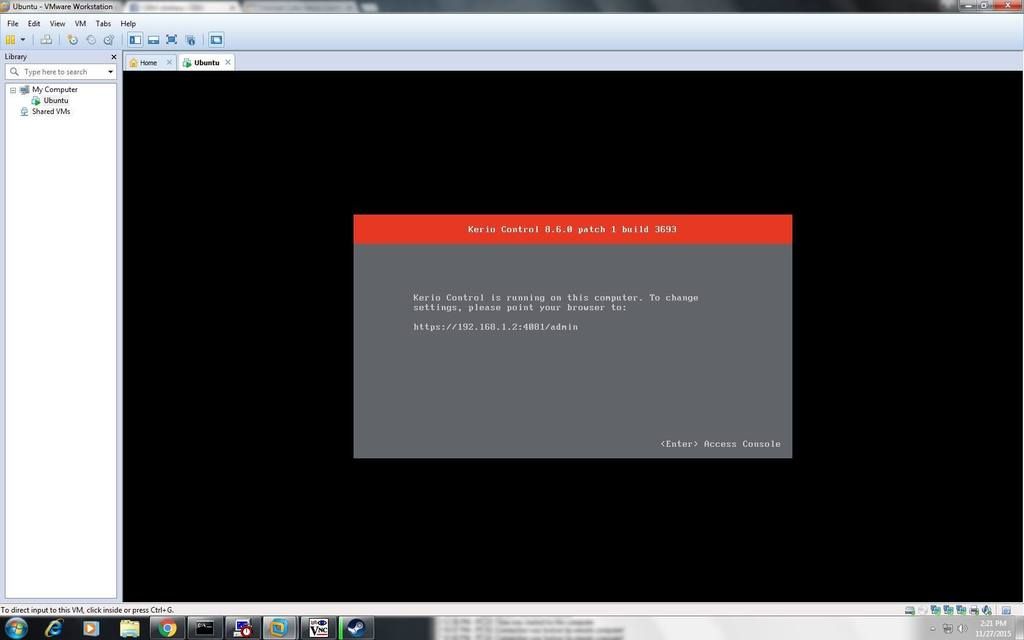This screenshot has height=640, width=1024.
Task: Close the Ubuntu tab
Action: click(x=228, y=62)
